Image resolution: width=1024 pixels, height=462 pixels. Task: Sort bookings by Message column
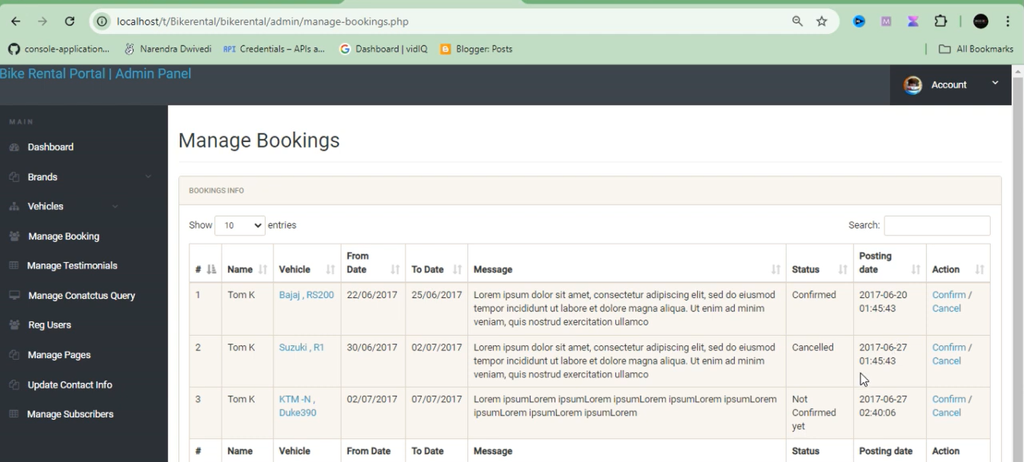tap(627, 263)
